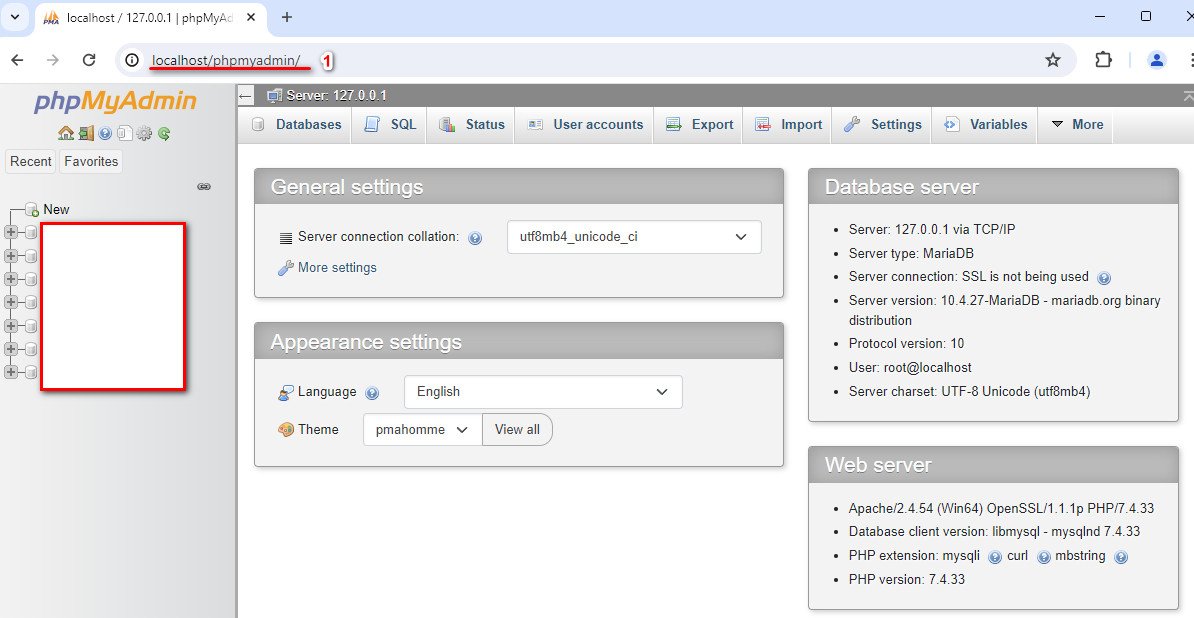
Task: Click text 'User: root@localhost'
Action: coord(910,367)
